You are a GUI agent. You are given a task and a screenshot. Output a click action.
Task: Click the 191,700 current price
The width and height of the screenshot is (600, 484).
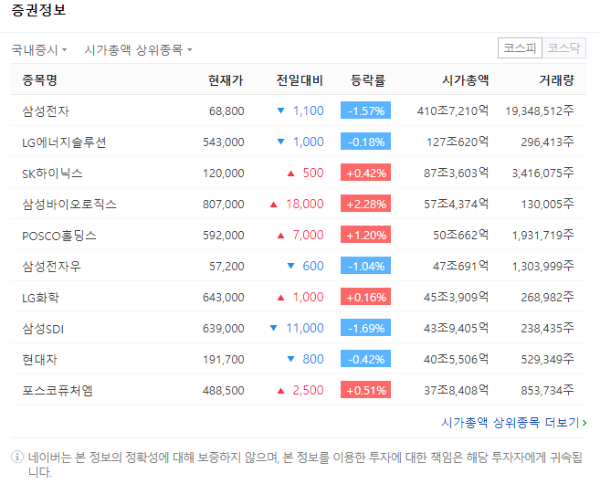(223, 359)
